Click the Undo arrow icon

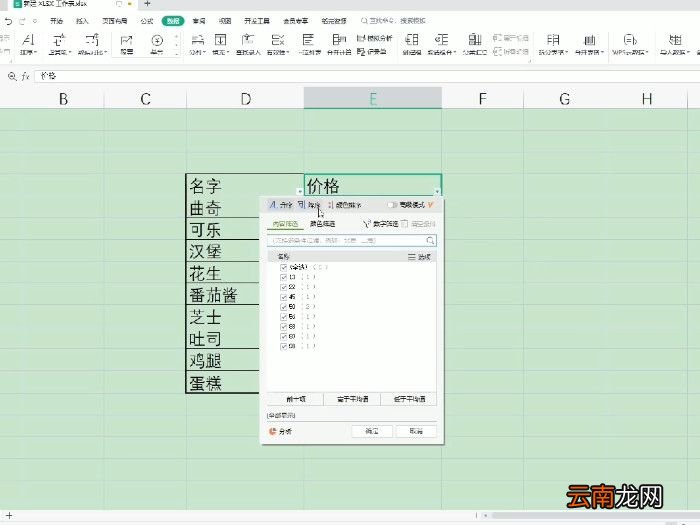8,21
